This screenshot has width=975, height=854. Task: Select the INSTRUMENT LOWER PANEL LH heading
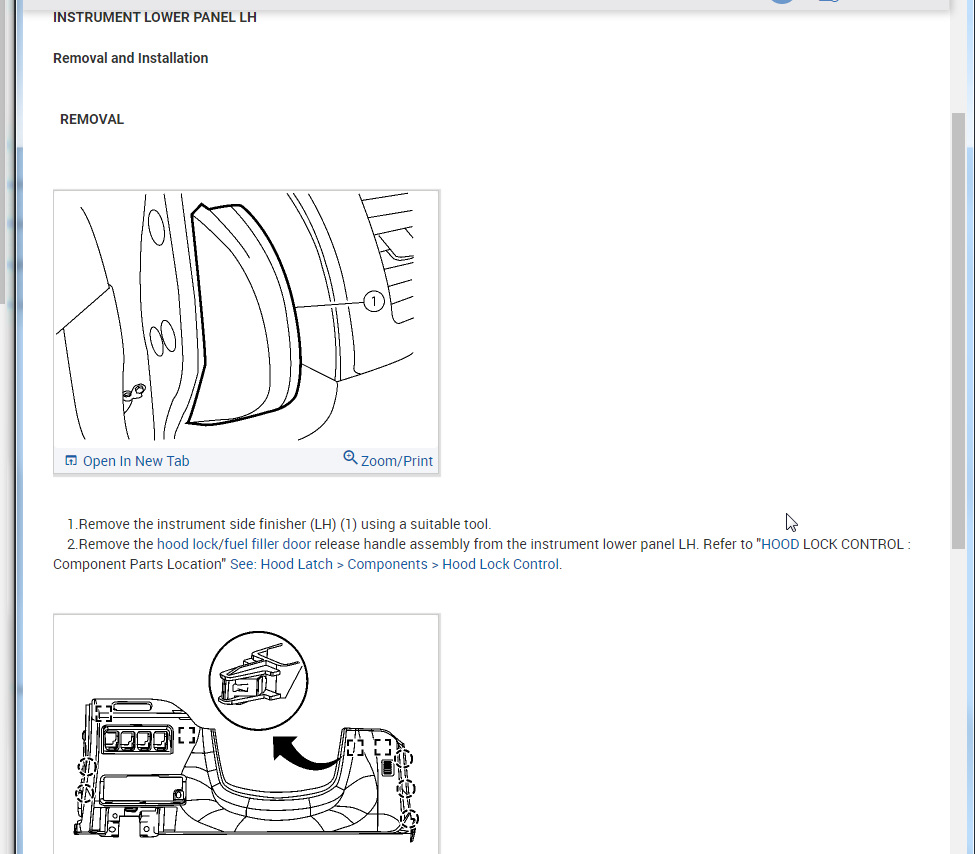(x=155, y=17)
